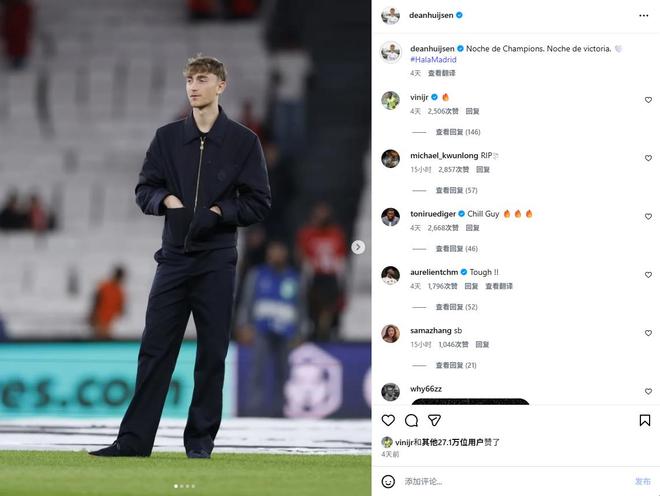The width and height of the screenshot is (660, 496).
Task: Open deanhuijsen profile avatar in header
Action: click(390, 16)
